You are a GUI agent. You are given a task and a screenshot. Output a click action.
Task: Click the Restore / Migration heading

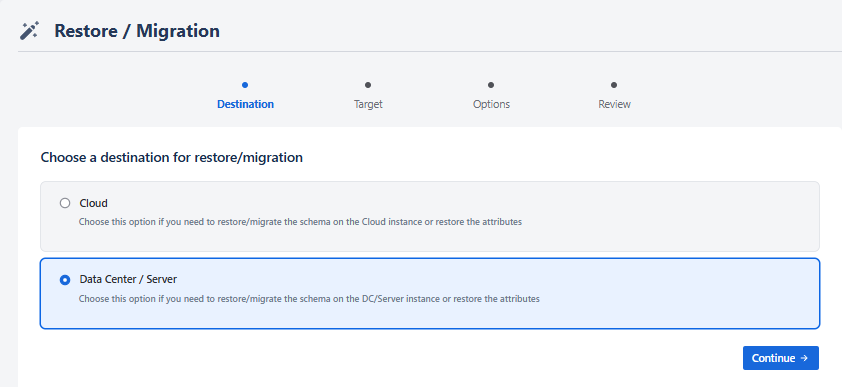137,31
